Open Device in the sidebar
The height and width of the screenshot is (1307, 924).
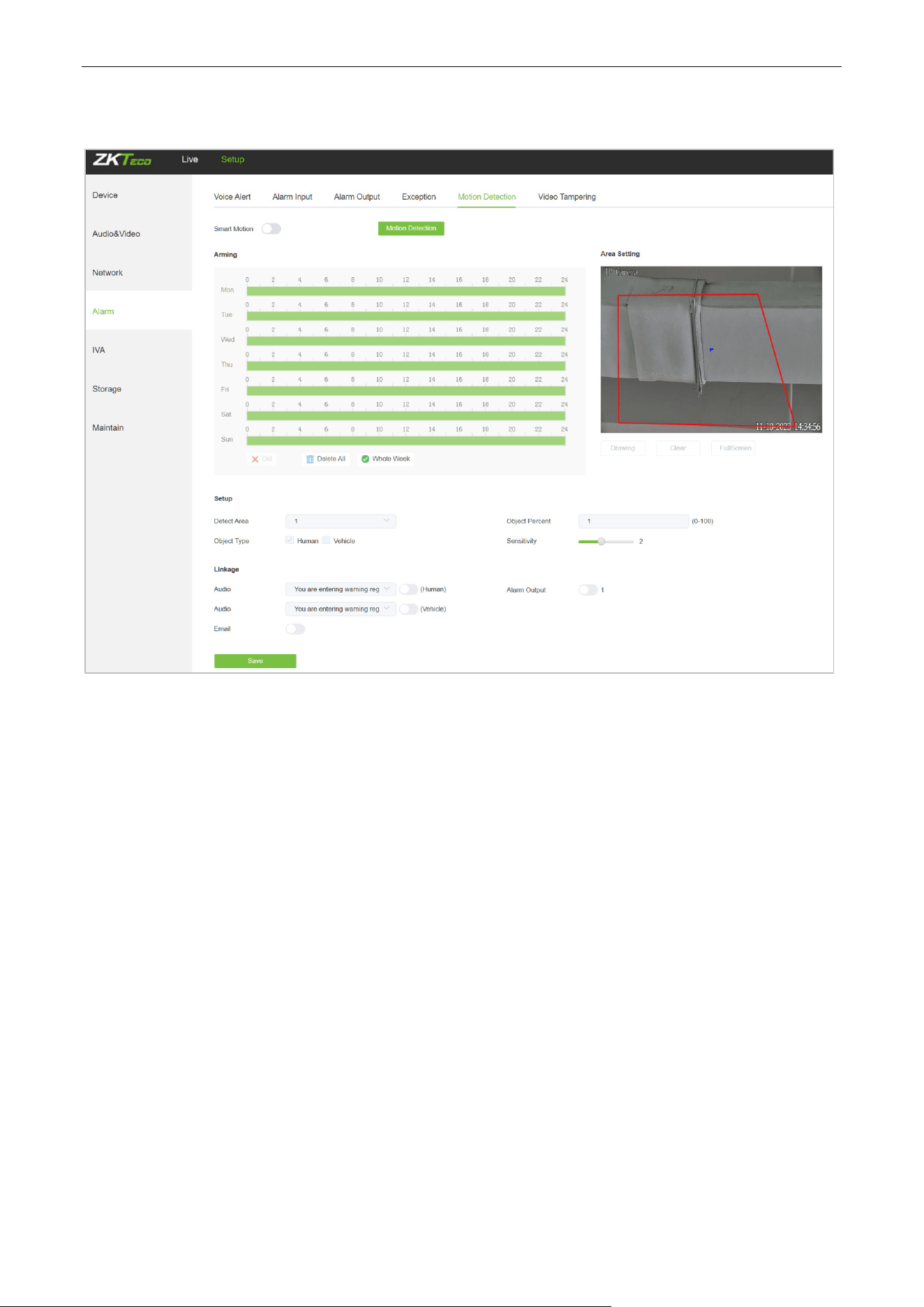click(x=138, y=195)
